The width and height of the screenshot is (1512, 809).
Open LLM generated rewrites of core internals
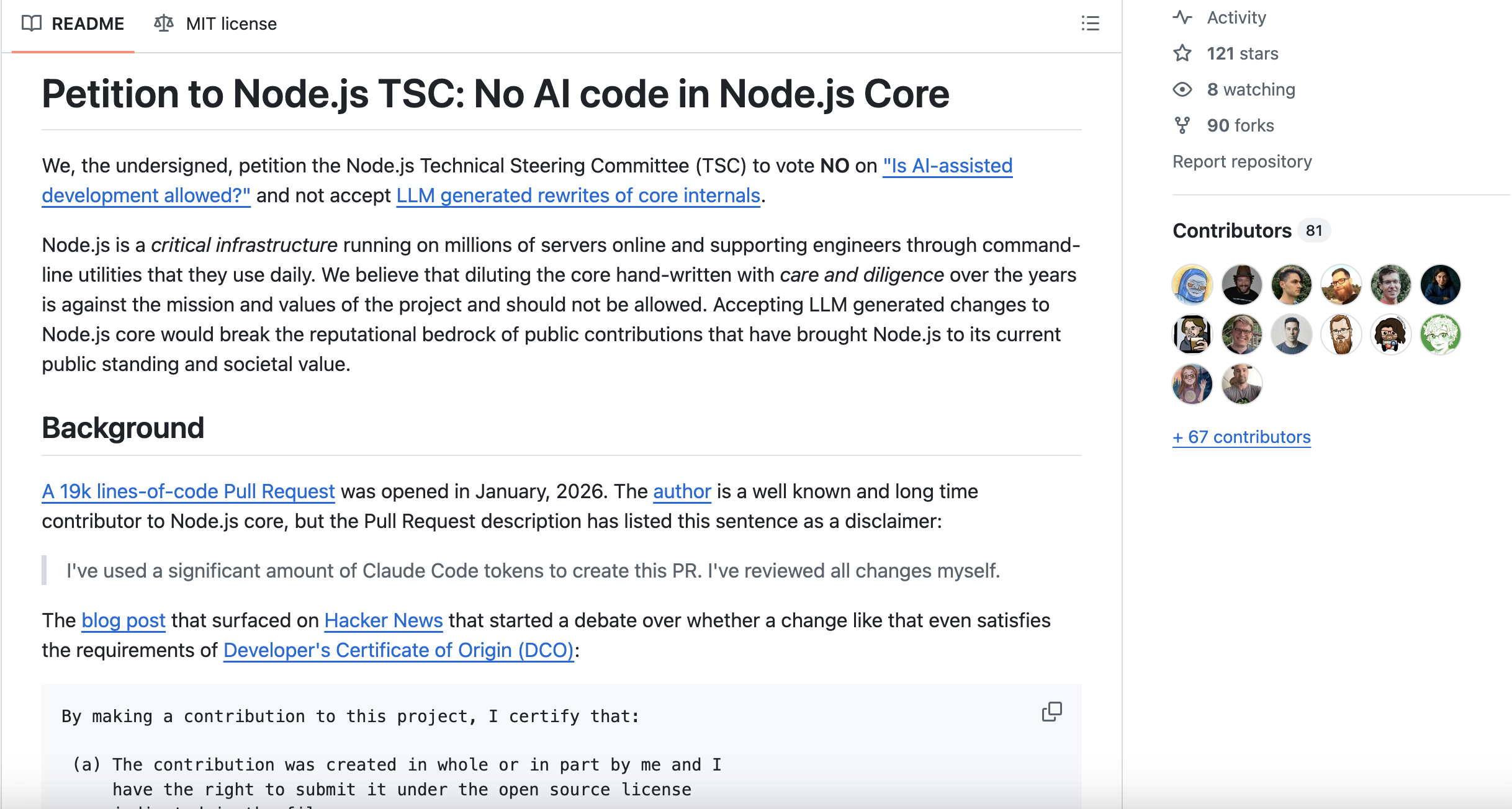tap(578, 195)
